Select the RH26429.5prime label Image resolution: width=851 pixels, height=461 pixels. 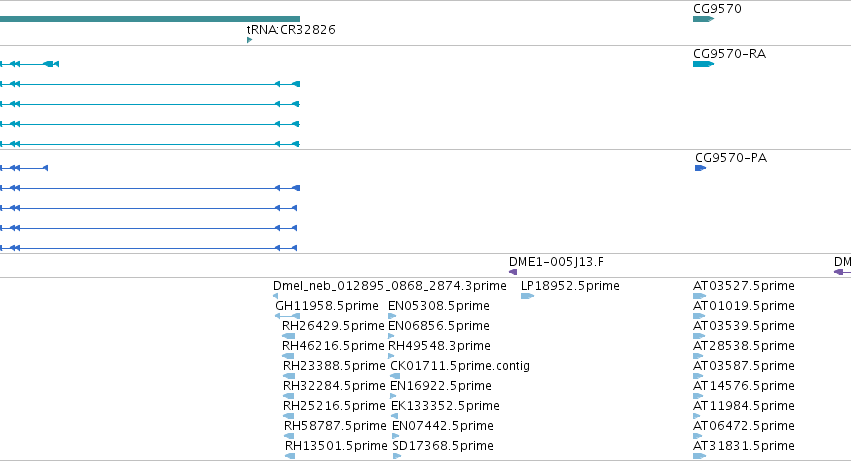[333, 326]
